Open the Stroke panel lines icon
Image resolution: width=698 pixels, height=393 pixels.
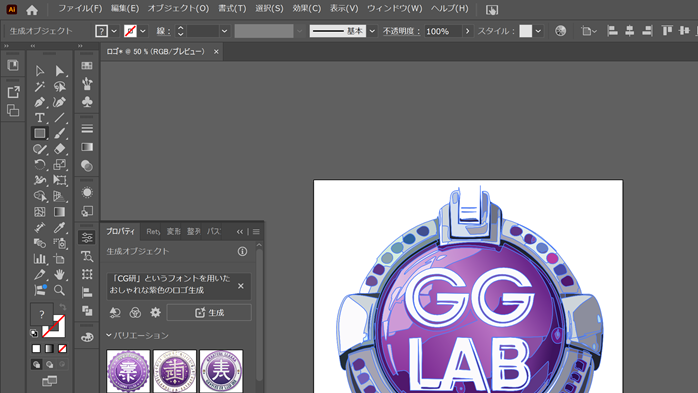[x=87, y=129]
